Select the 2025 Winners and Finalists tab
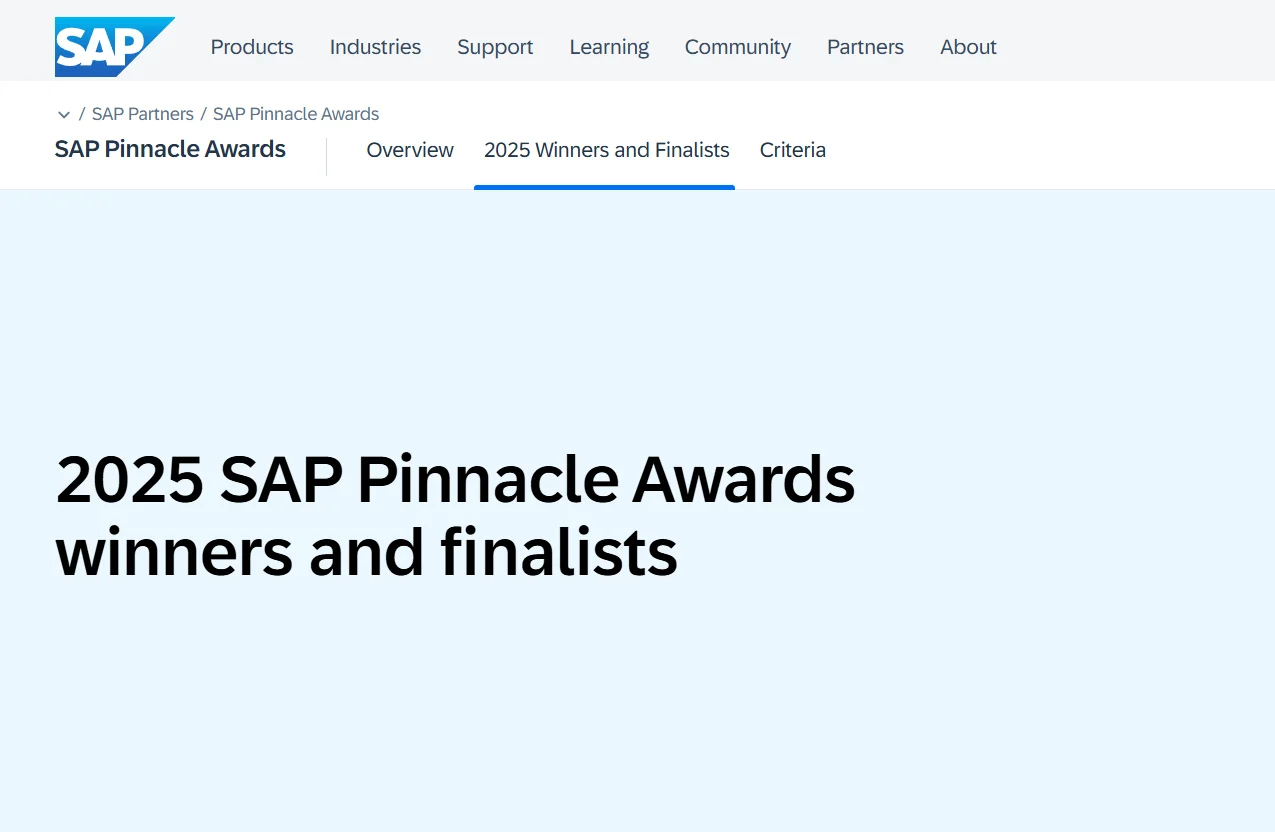 (x=606, y=150)
